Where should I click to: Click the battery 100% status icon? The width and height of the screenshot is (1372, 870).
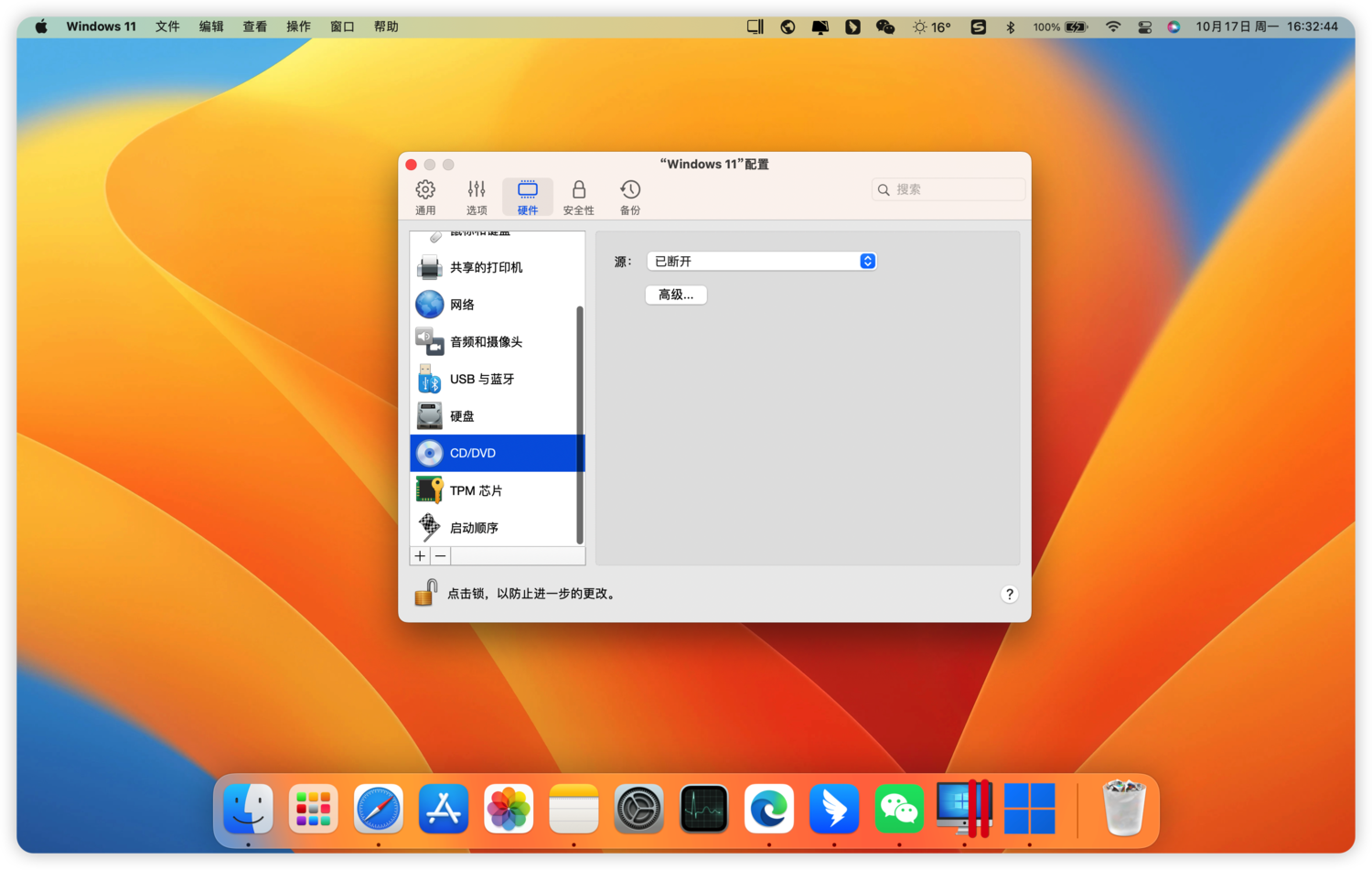click(1061, 27)
